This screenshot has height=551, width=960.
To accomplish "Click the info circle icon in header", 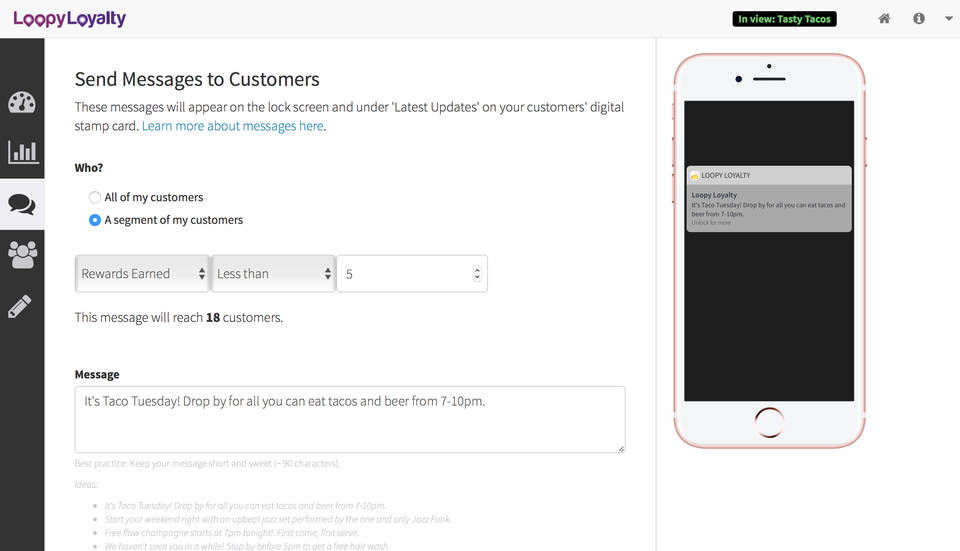I will click(918, 19).
